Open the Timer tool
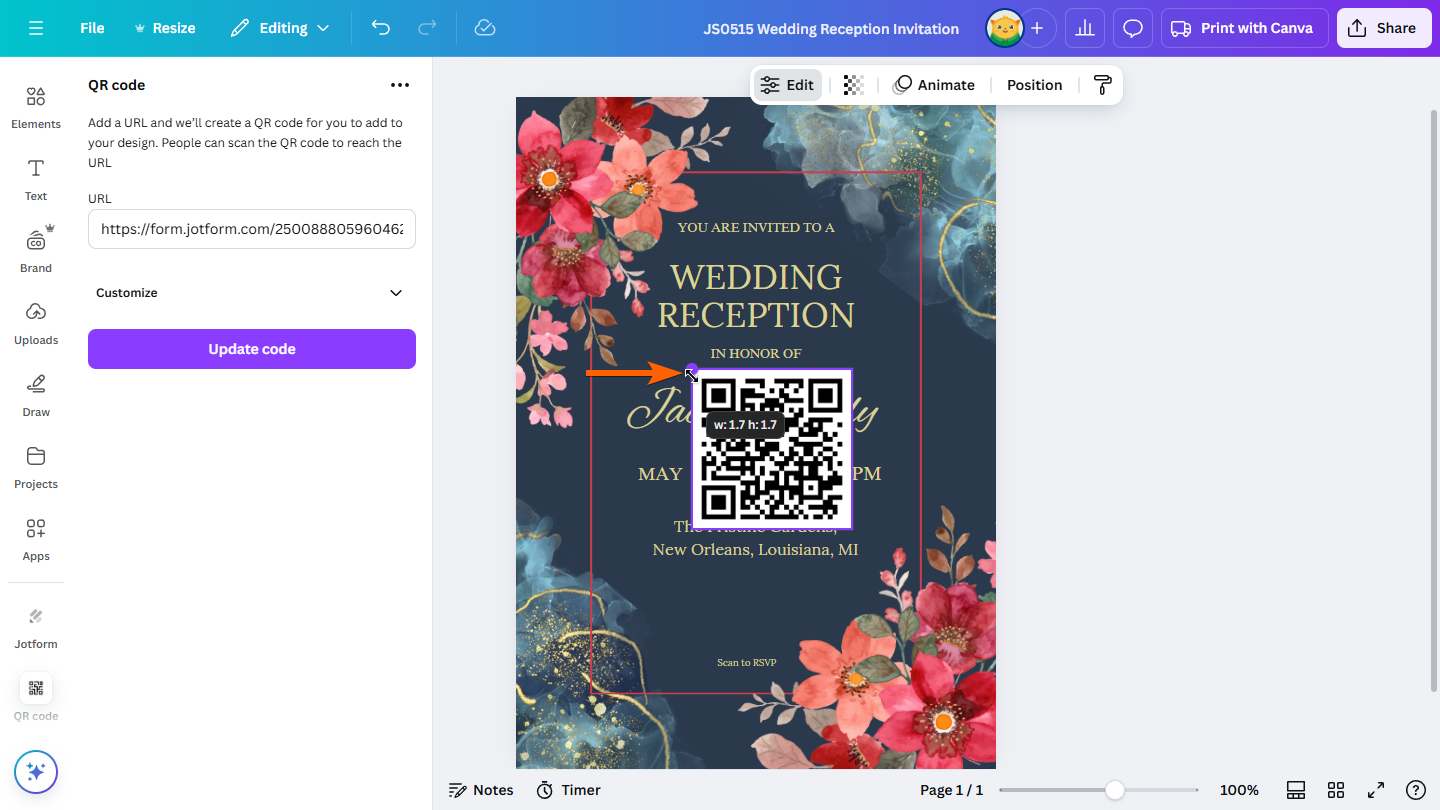This screenshot has width=1440, height=810. [568, 790]
